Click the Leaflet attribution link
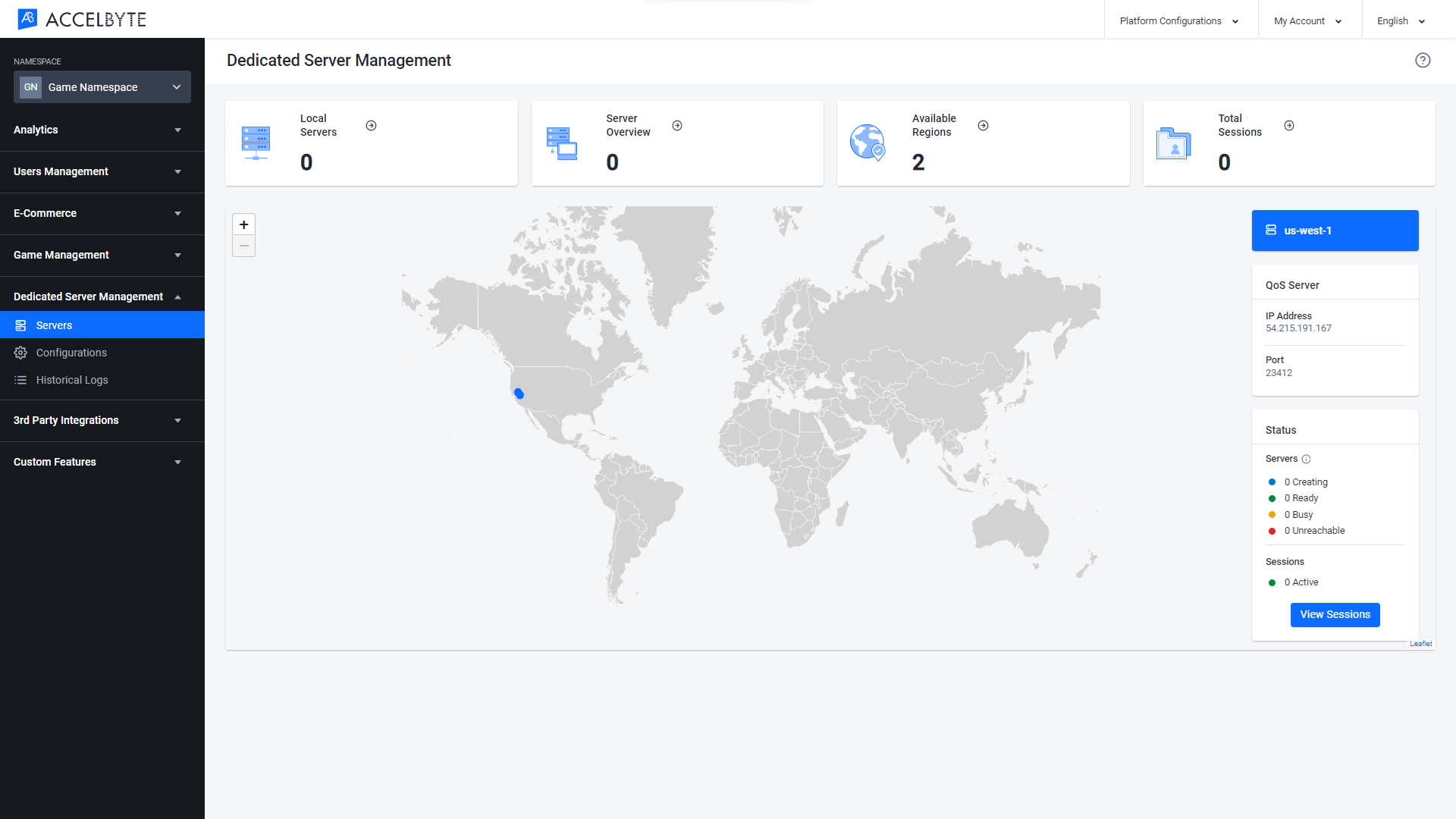The image size is (1456, 819). (1420, 644)
